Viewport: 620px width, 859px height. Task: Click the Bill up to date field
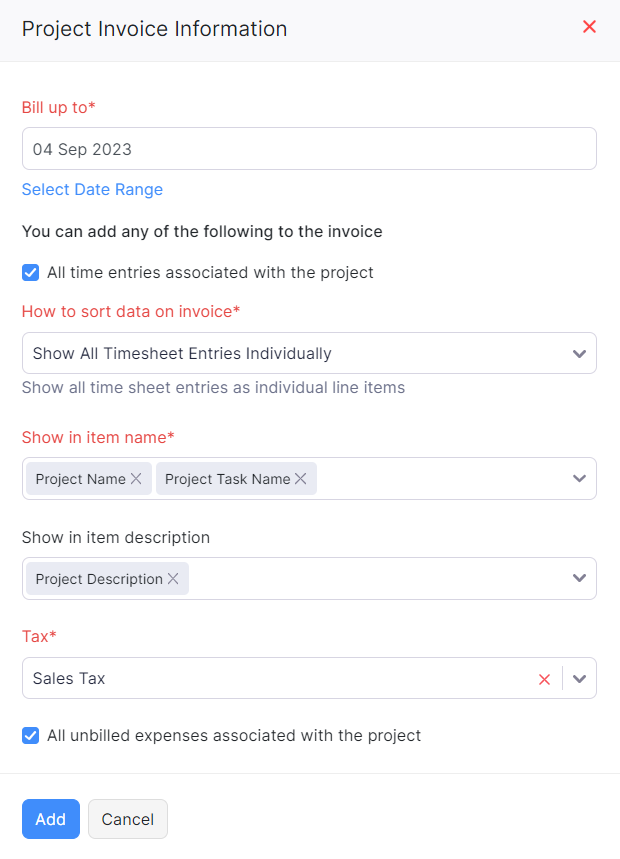(x=309, y=148)
